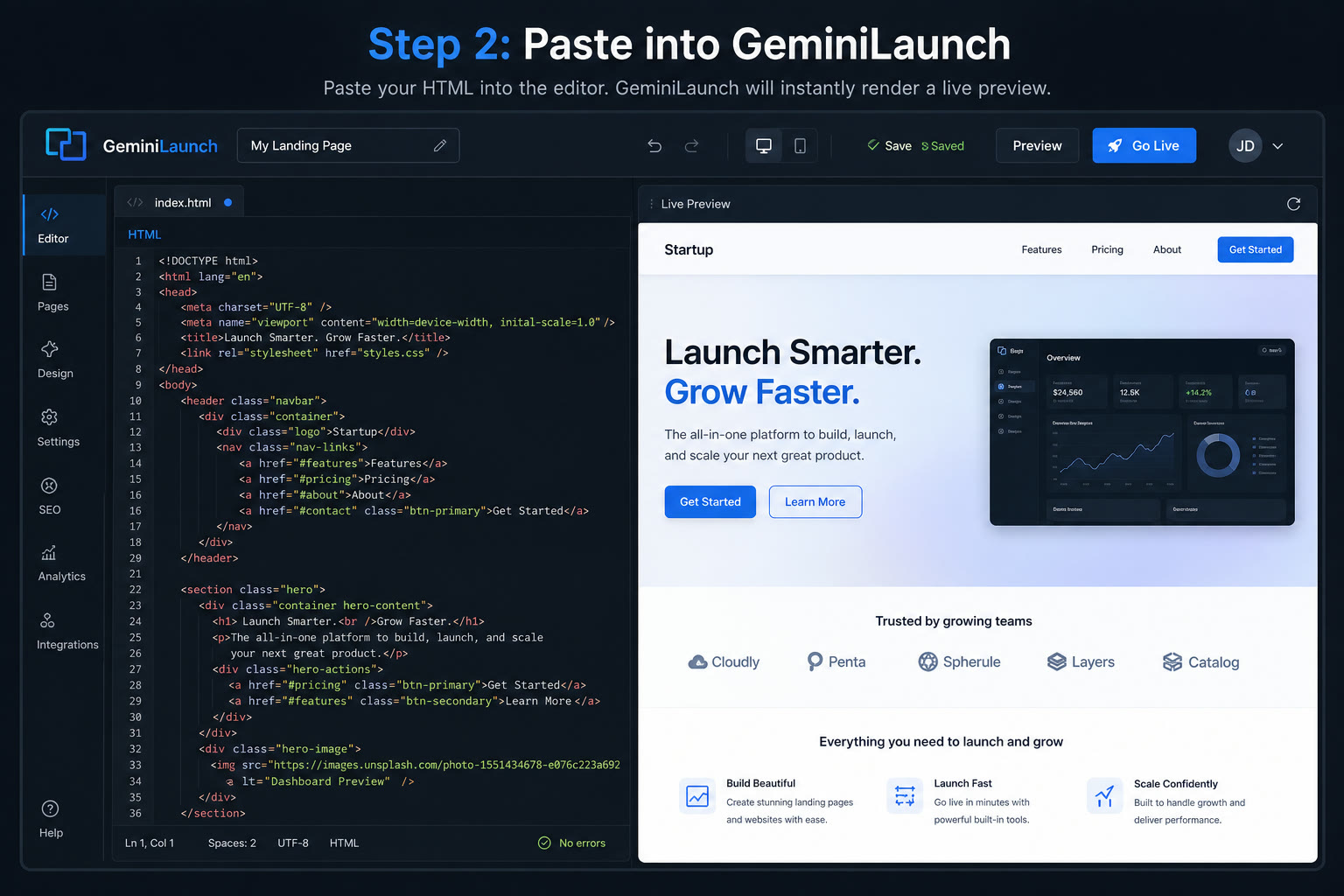Click Pricing link in preview navbar
Image resolution: width=1344 pixels, height=896 pixels.
[1107, 249]
